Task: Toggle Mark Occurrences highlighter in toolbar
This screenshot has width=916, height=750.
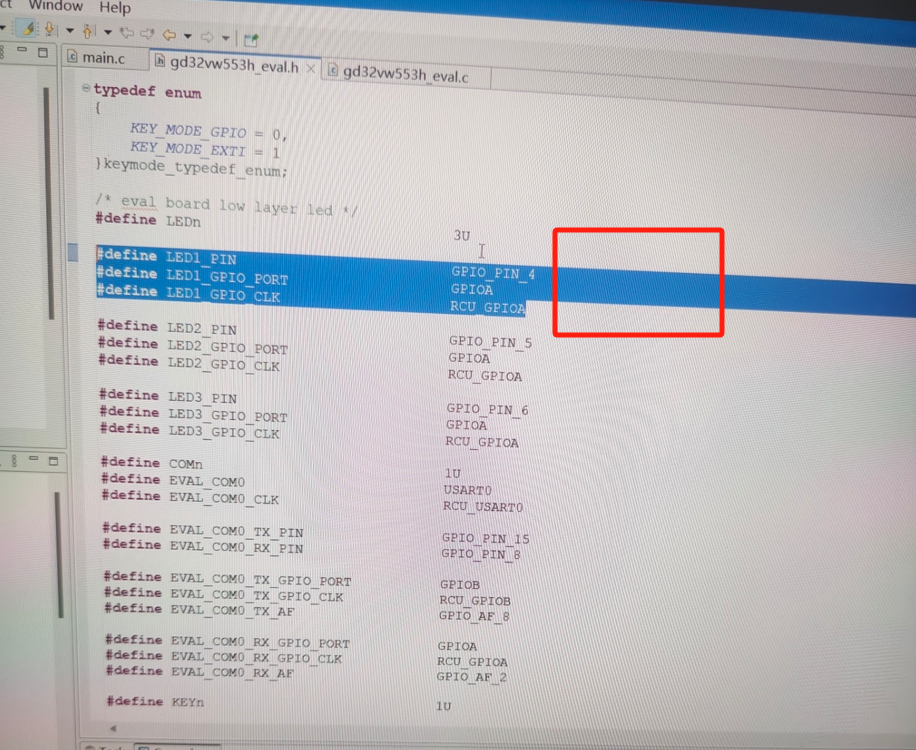Action: coord(28,30)
